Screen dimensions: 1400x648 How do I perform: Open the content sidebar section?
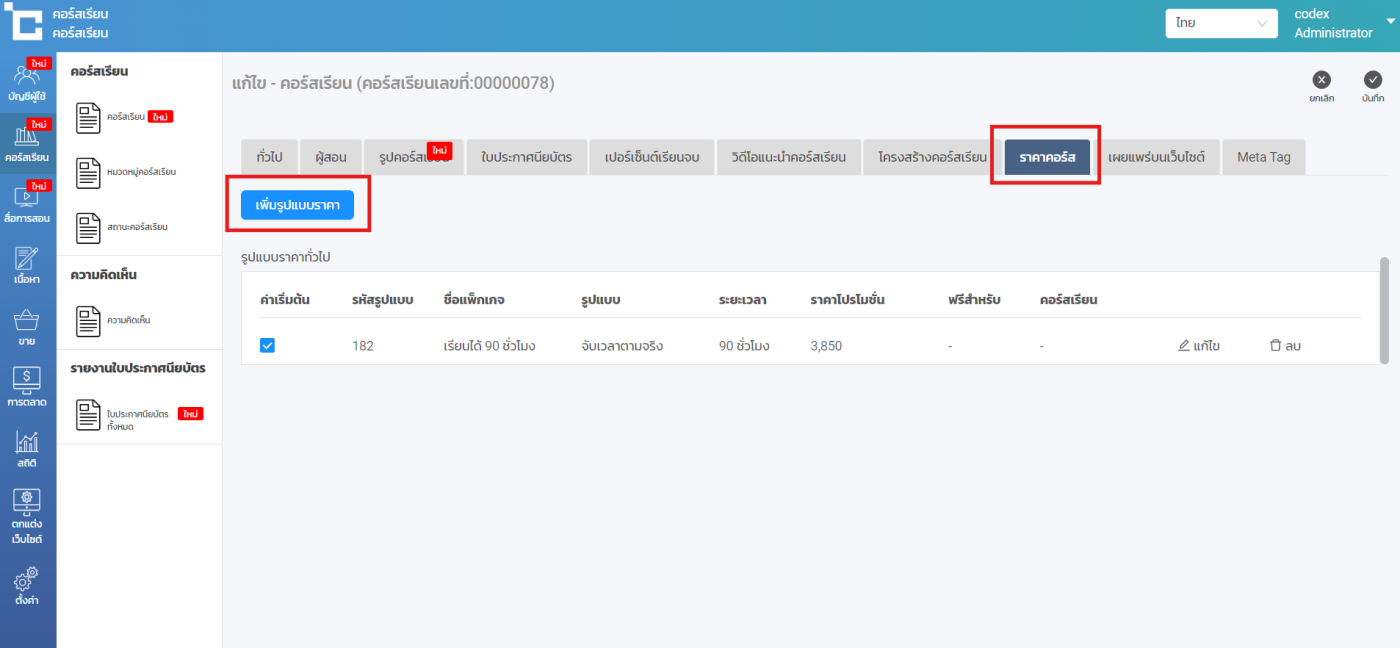pos(27,265)
